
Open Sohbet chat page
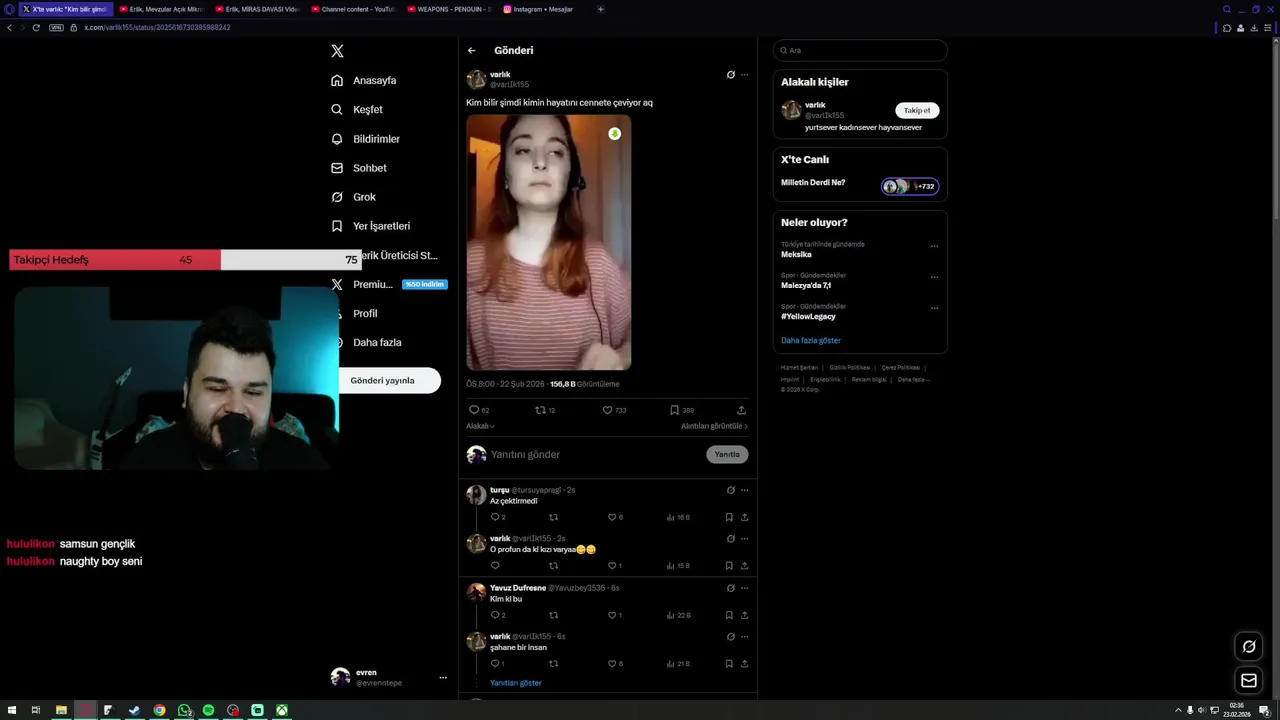coord(359,168)
